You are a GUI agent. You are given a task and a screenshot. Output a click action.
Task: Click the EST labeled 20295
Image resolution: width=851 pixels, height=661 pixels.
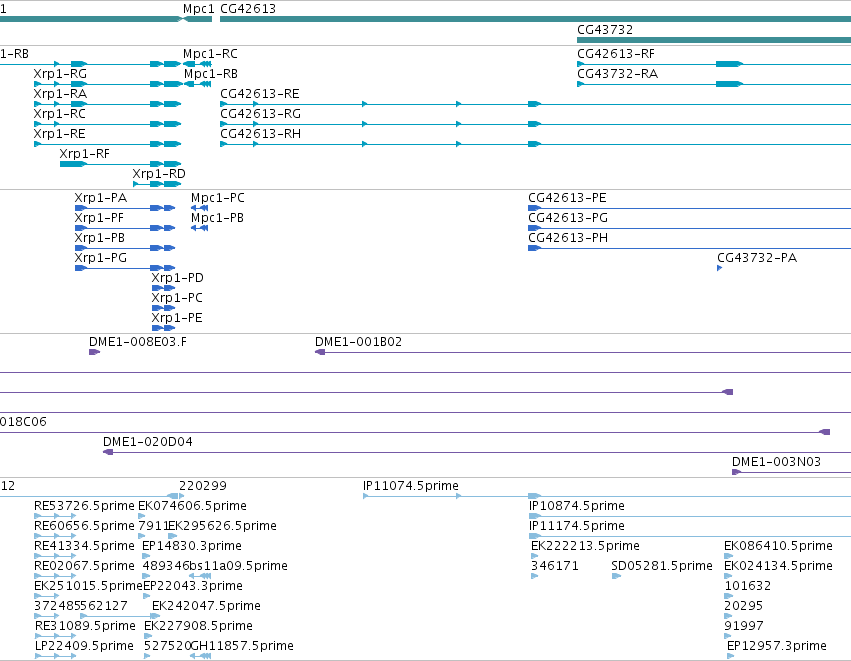pyautogui.click(x=744, y=607)
